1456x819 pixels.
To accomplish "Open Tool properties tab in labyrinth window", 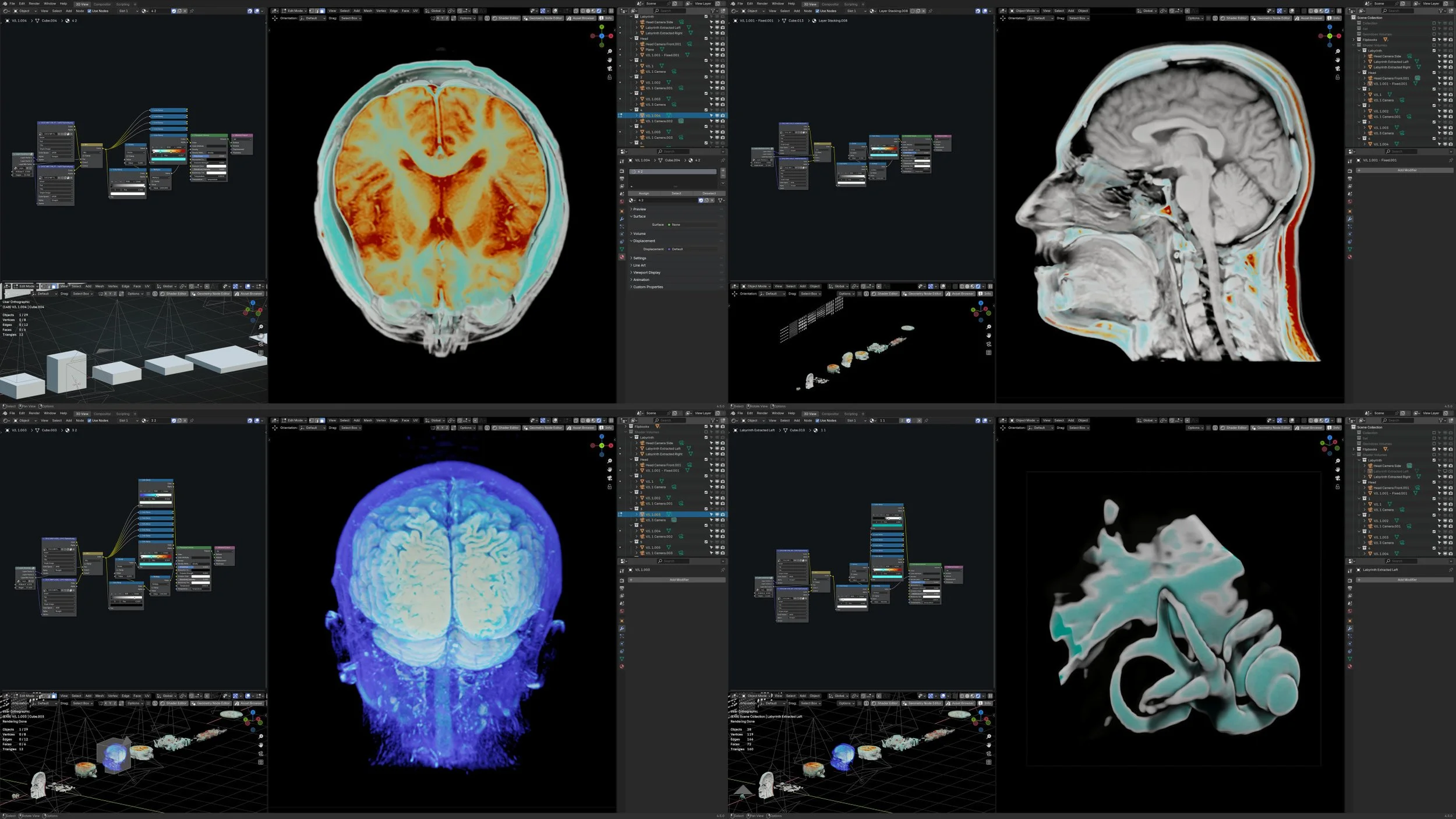I will point(1349,571).
